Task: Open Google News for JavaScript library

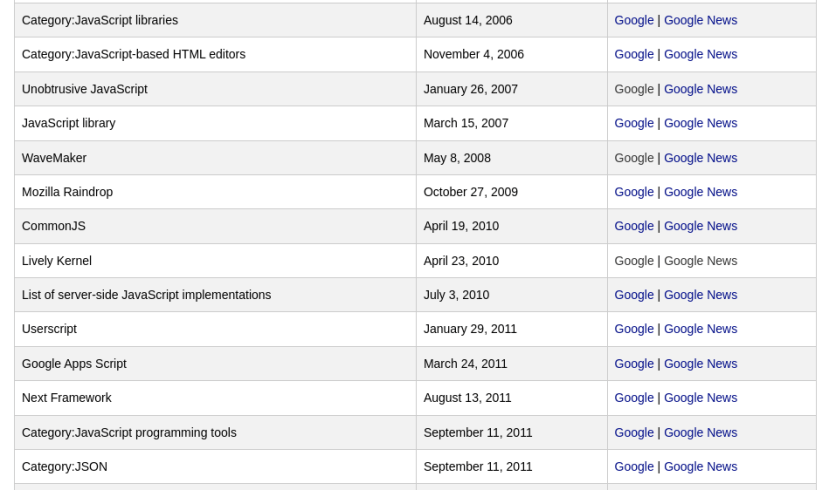Action: (700, 123)
